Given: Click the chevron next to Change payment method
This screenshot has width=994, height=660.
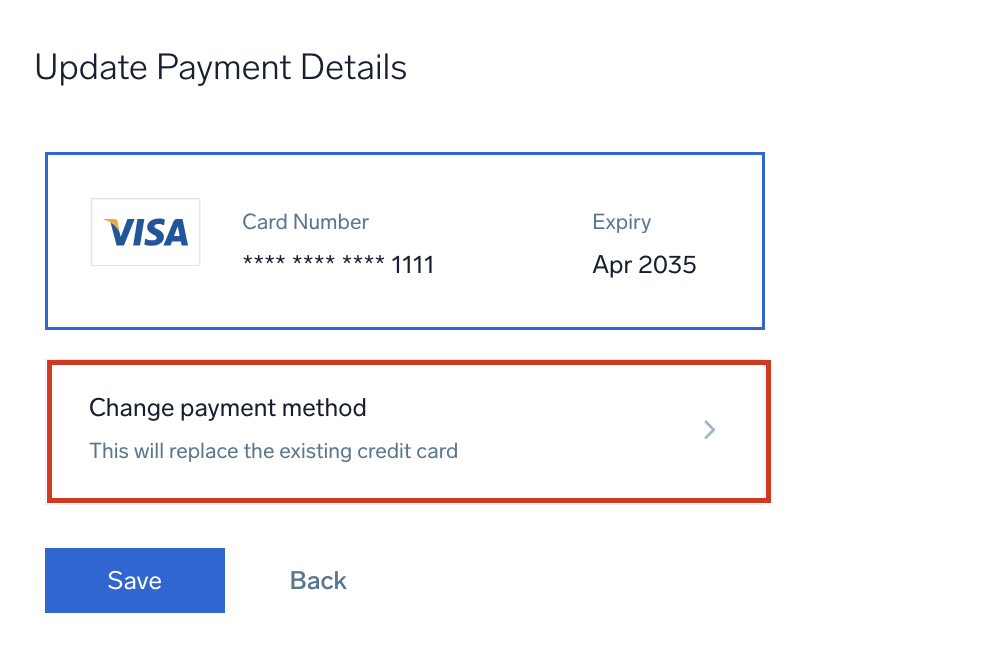Looking at the screenshot, I should point(710,430).
